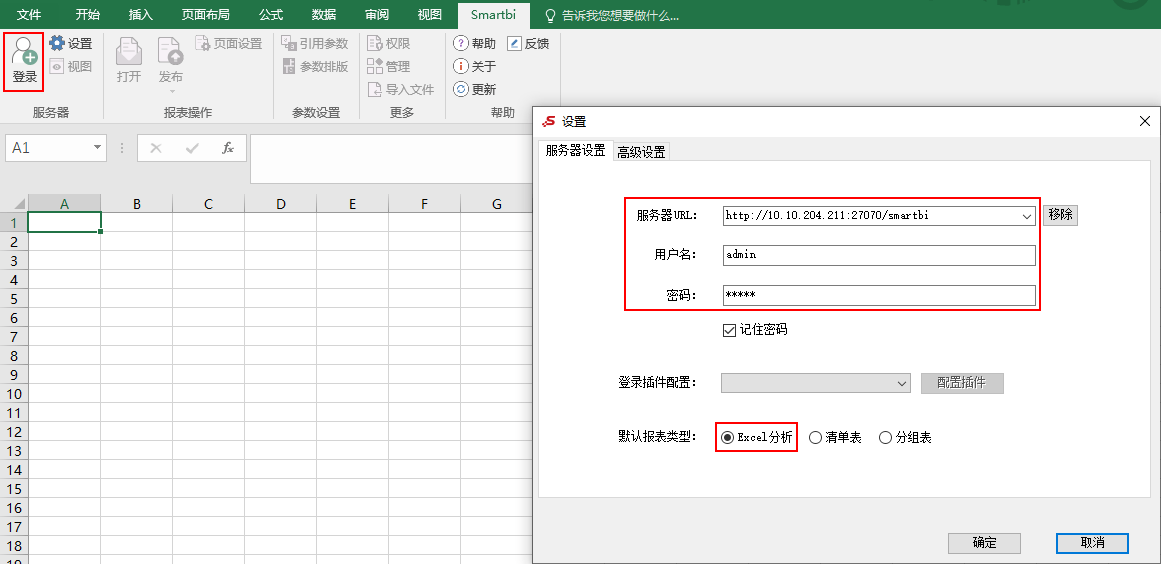The height and width of the screenshot is (564, 1161).
Task: Click the select-all corner of the sheet
Action: click(14, 204)
